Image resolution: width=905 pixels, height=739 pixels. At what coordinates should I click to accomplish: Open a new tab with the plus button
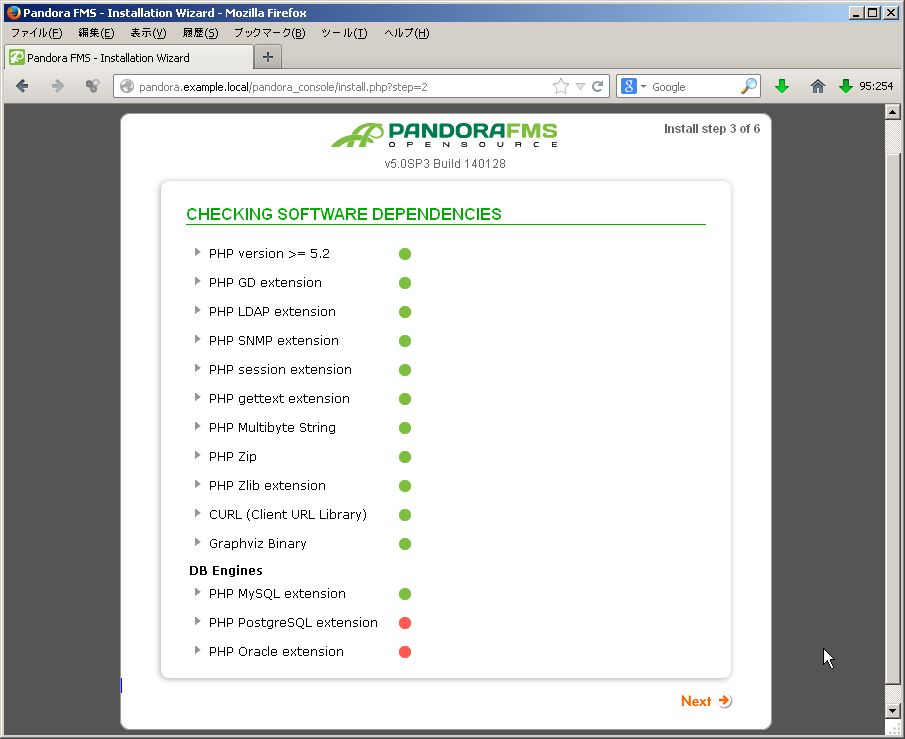click(268, 57)
